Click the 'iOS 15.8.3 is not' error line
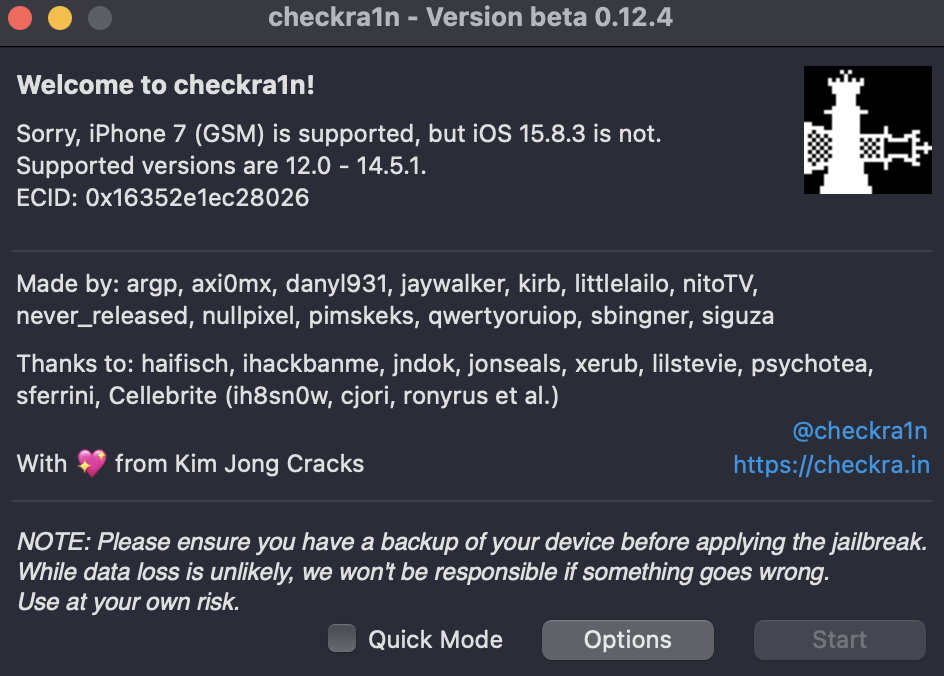 pyautogui.click(x=339, y=134)
